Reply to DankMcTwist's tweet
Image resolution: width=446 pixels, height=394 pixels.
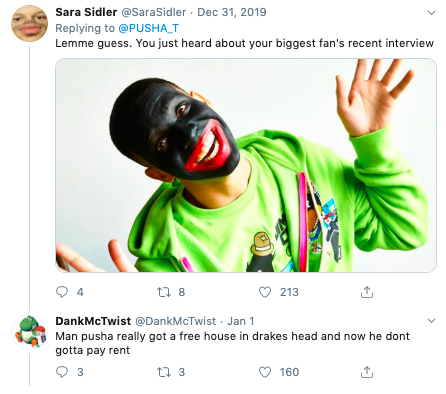[62, 372]
